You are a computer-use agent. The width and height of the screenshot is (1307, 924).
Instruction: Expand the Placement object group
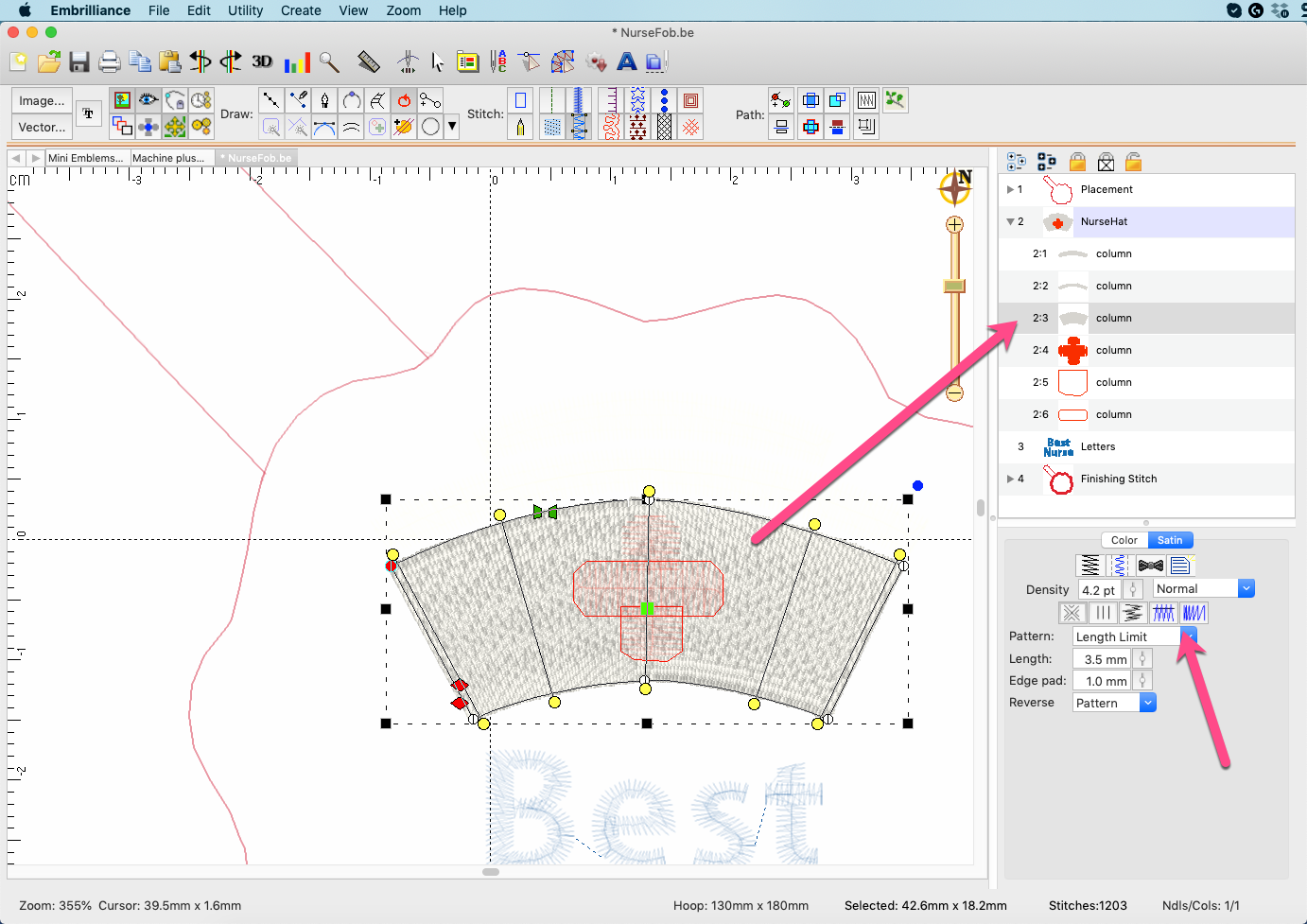[1010, 189]
